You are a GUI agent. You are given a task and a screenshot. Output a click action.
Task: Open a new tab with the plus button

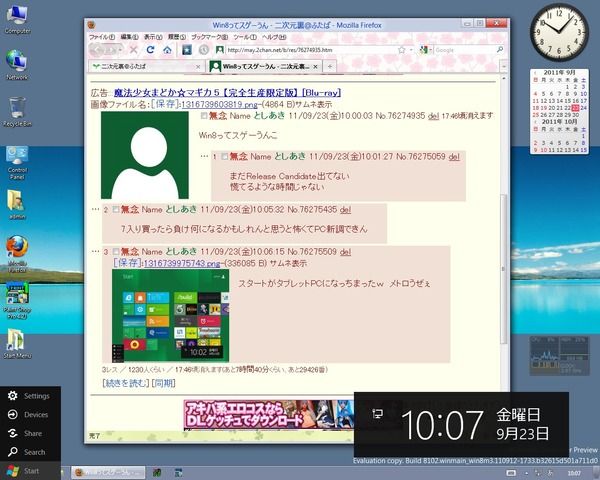(x=329, y=67)
